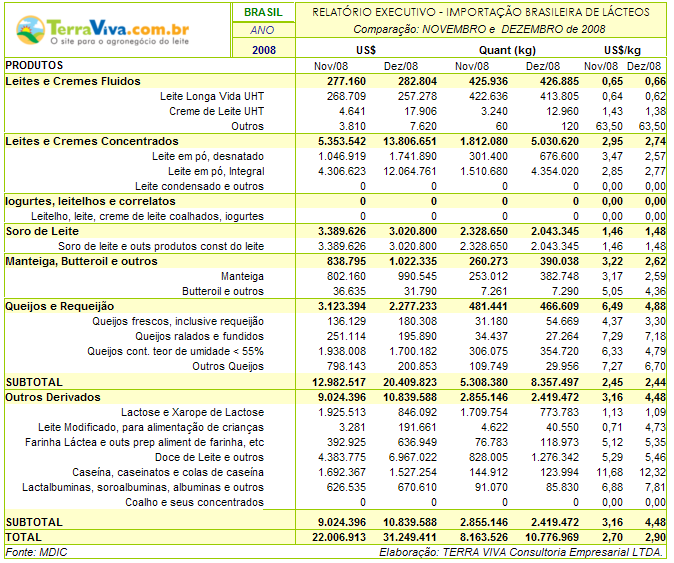
Task: Select value 11,68 in Caseína row
Action: (x=609, y=472)
